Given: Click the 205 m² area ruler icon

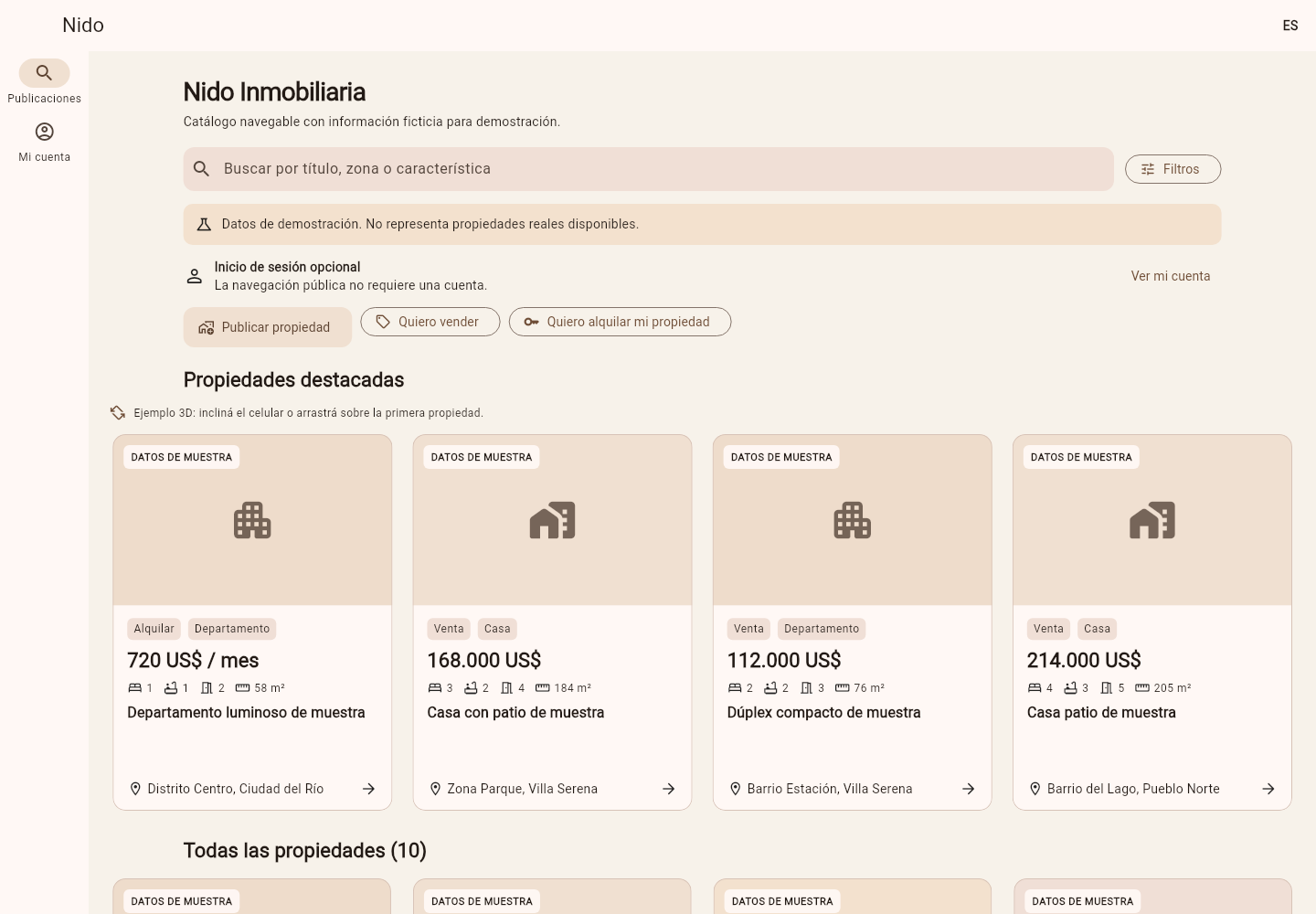Looking at the screenshot, I should tap(1142, 688).
